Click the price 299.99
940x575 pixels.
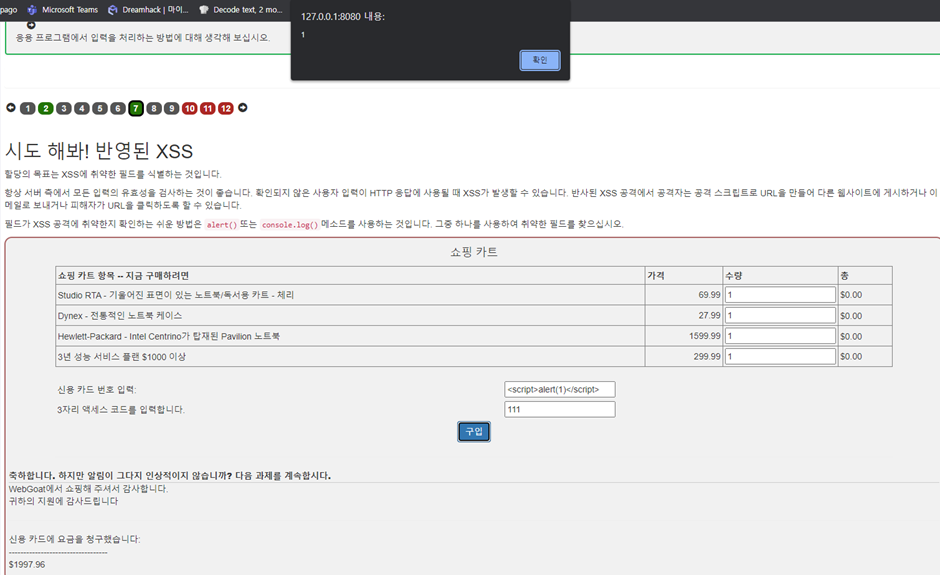click(x=707, y=356)
